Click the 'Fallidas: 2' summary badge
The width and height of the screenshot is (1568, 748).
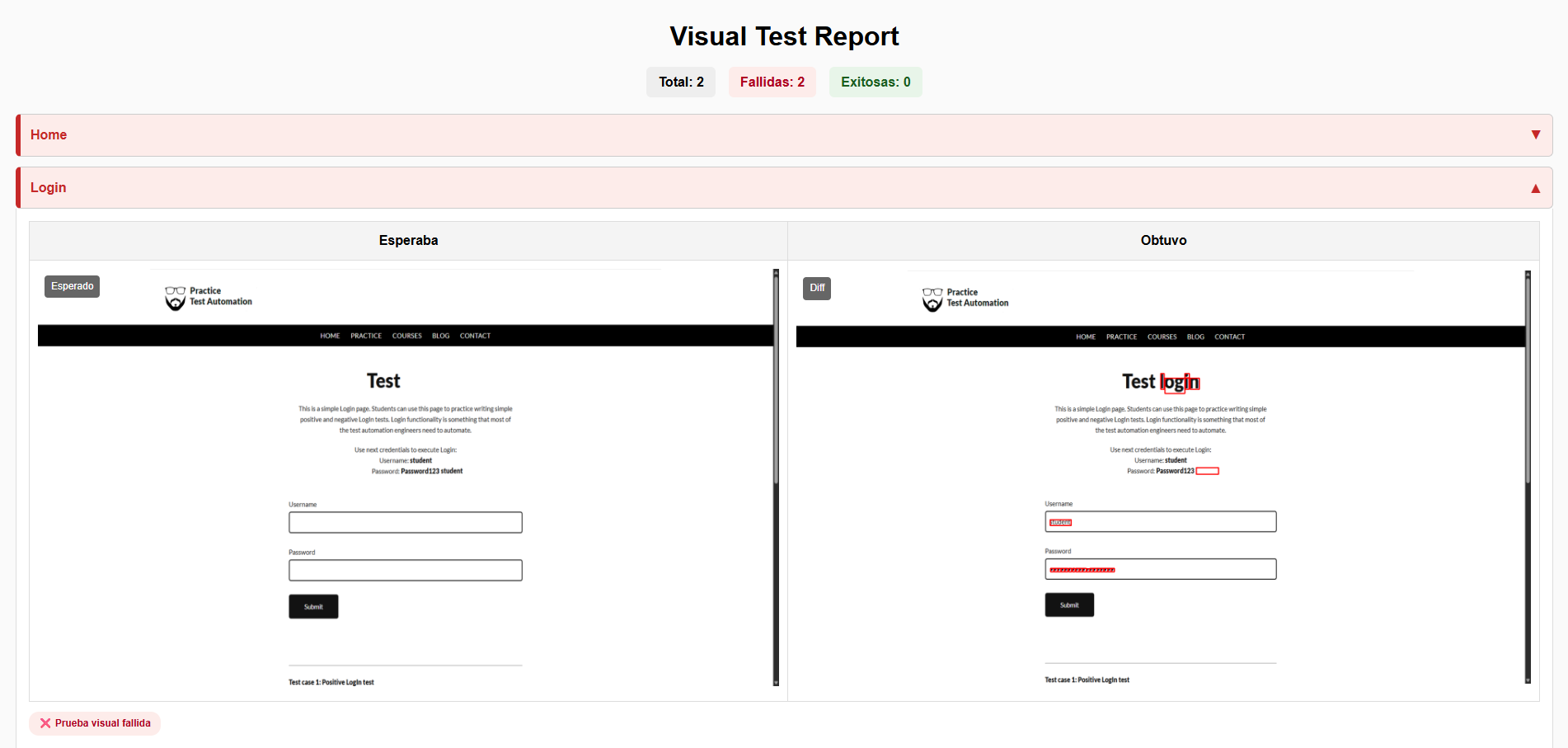click(772, 82)
